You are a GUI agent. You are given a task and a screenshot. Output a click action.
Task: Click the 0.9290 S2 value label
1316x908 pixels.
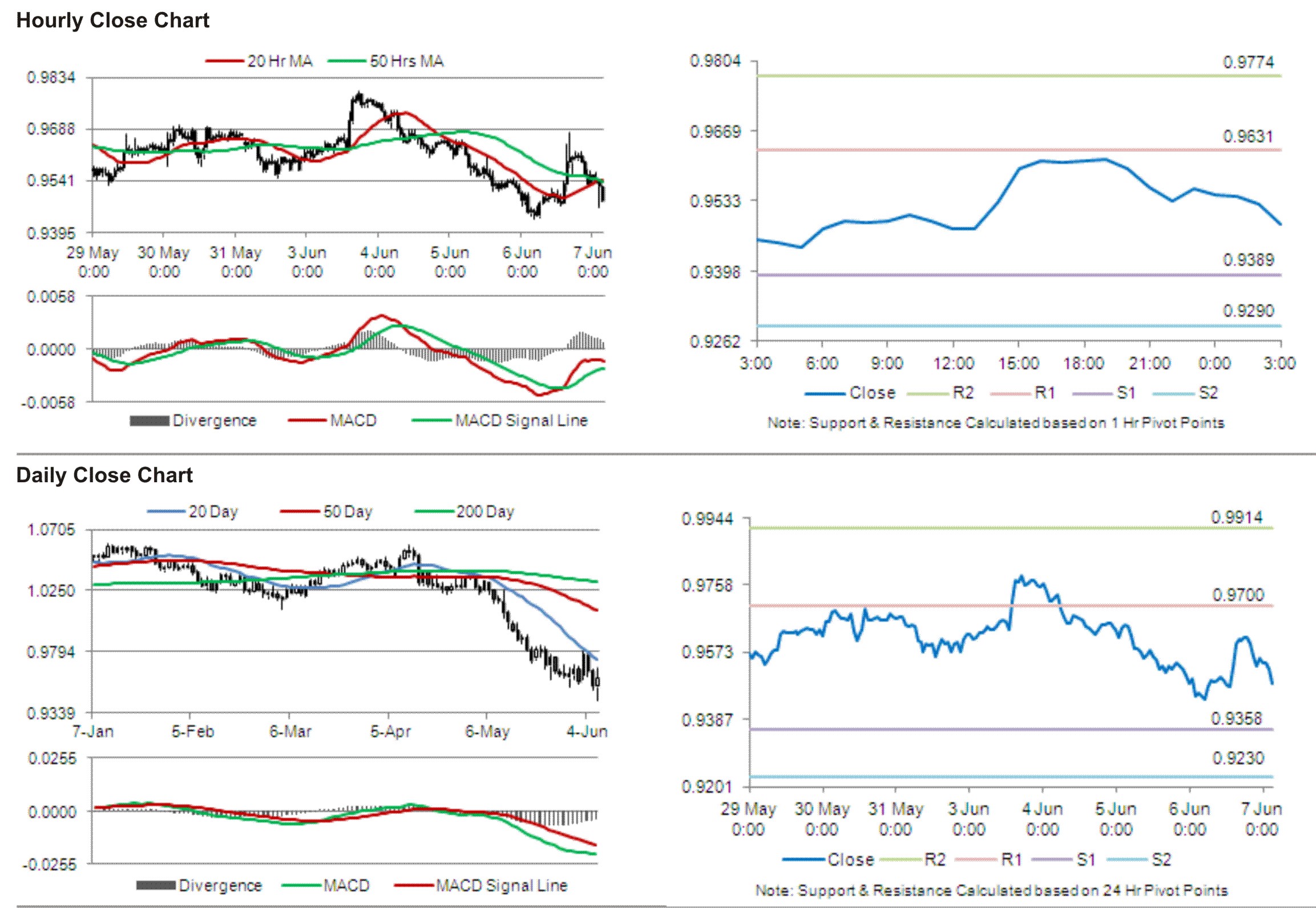click(x=1248, y=311)
